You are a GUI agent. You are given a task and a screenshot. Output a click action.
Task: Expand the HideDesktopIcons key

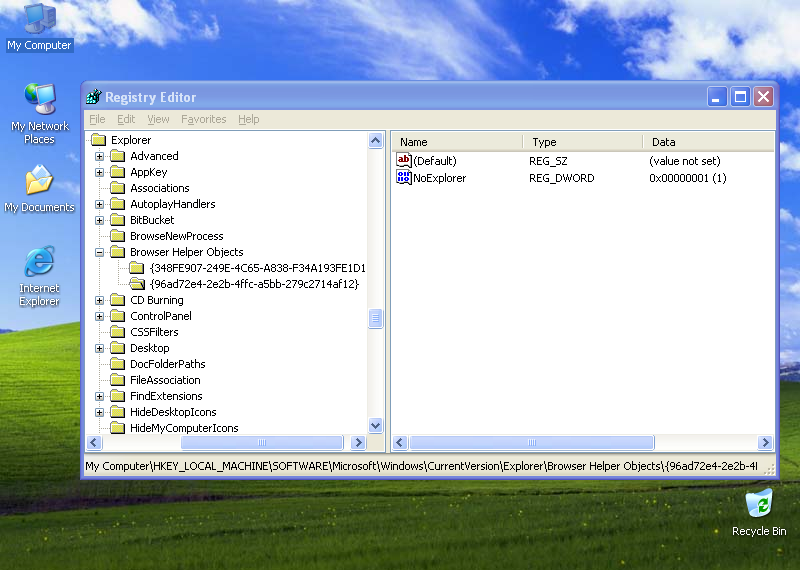point(99,412)
